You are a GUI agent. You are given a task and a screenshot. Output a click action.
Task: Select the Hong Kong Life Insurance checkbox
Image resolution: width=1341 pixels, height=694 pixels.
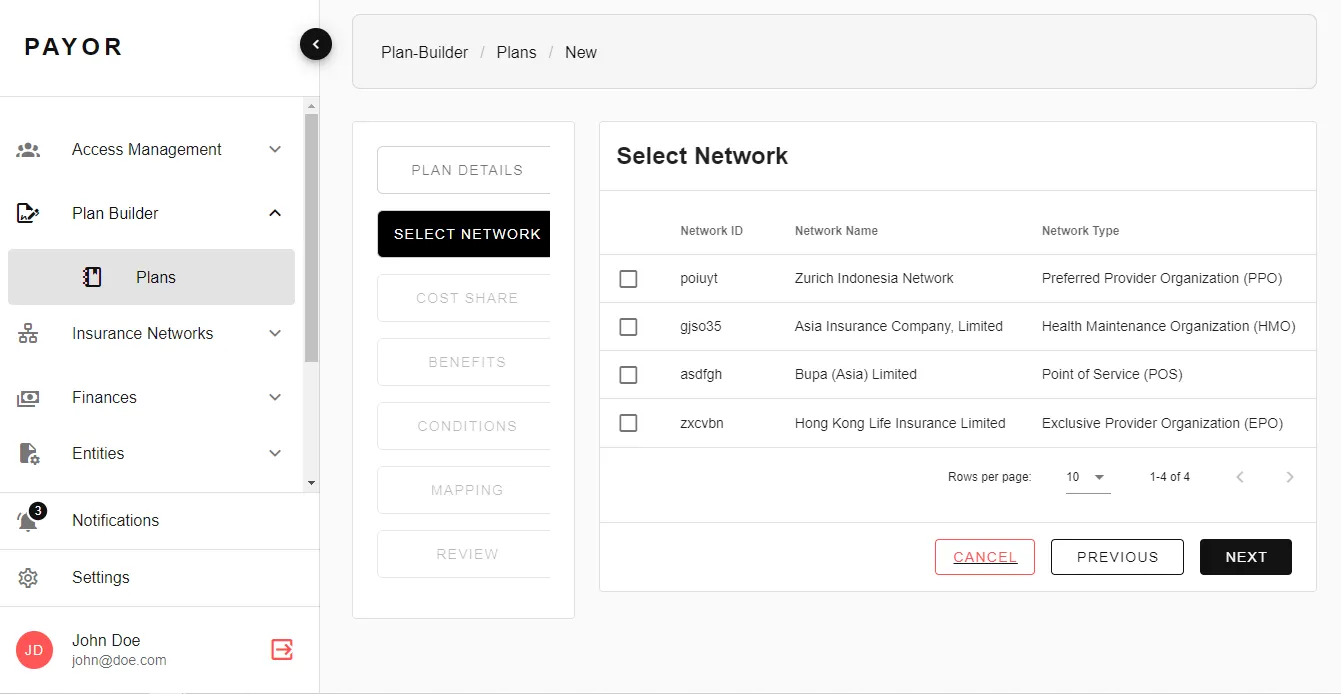click(628, 423)
